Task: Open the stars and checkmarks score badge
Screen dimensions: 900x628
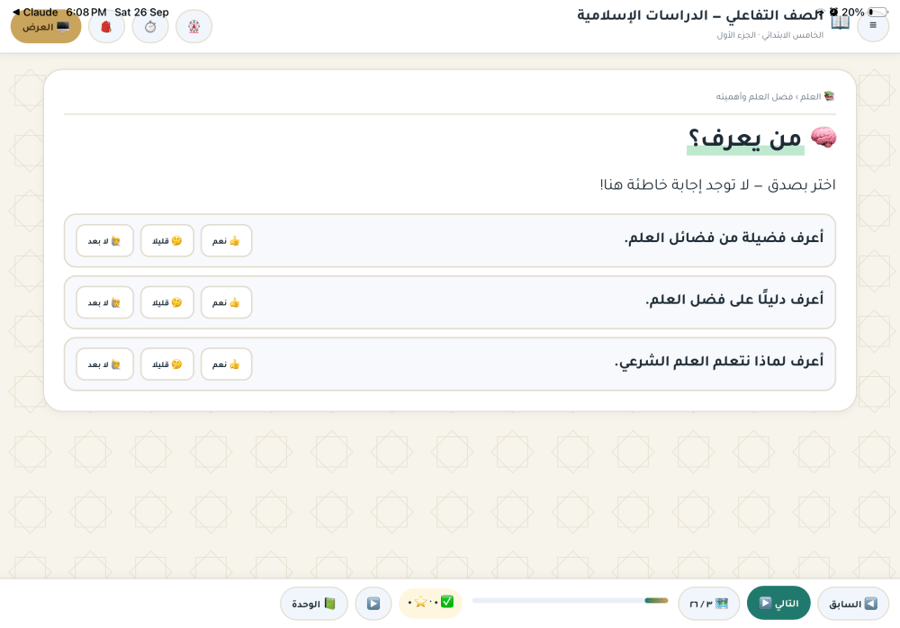Action: coord(430,603)
